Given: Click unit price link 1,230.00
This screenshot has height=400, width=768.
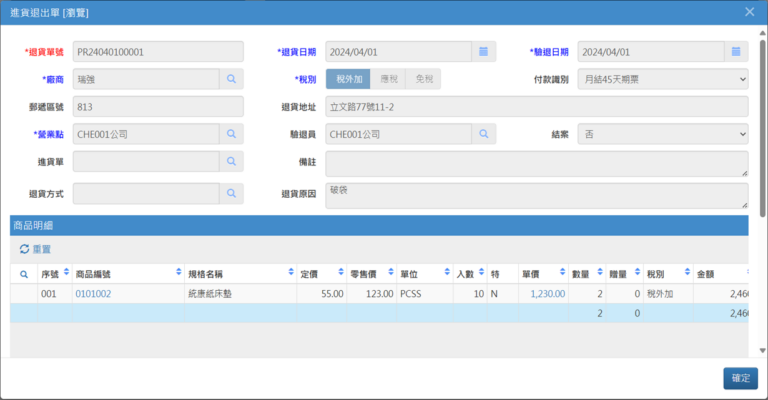Looking at the screenshot, I should (x=548, y=294).
